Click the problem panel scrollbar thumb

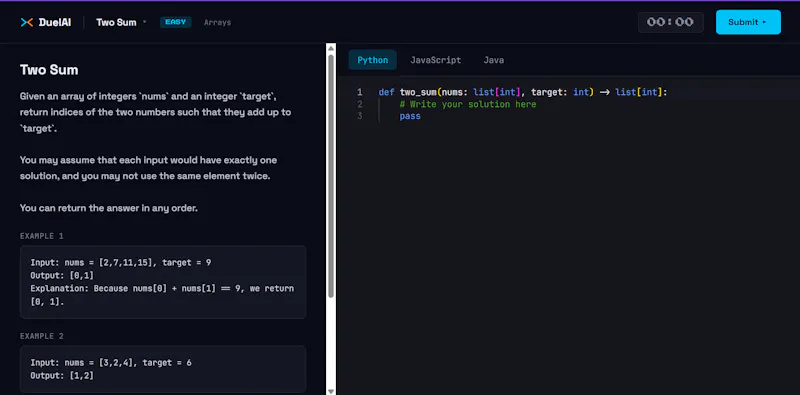331,176
